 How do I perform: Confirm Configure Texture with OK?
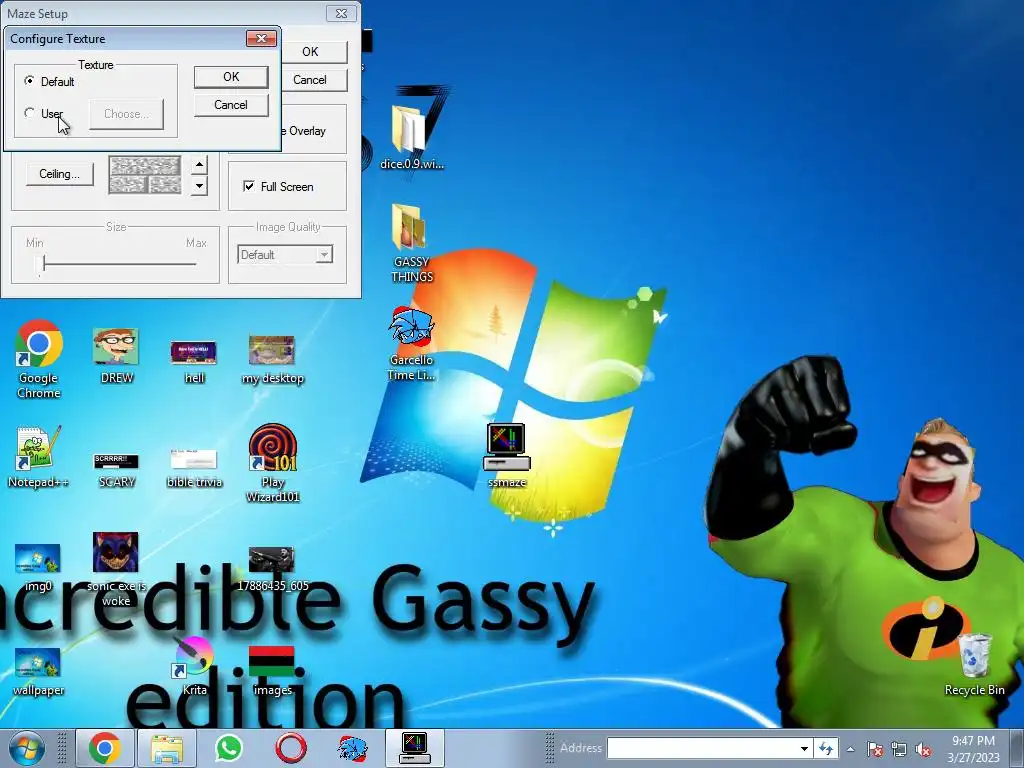point(231,77)
